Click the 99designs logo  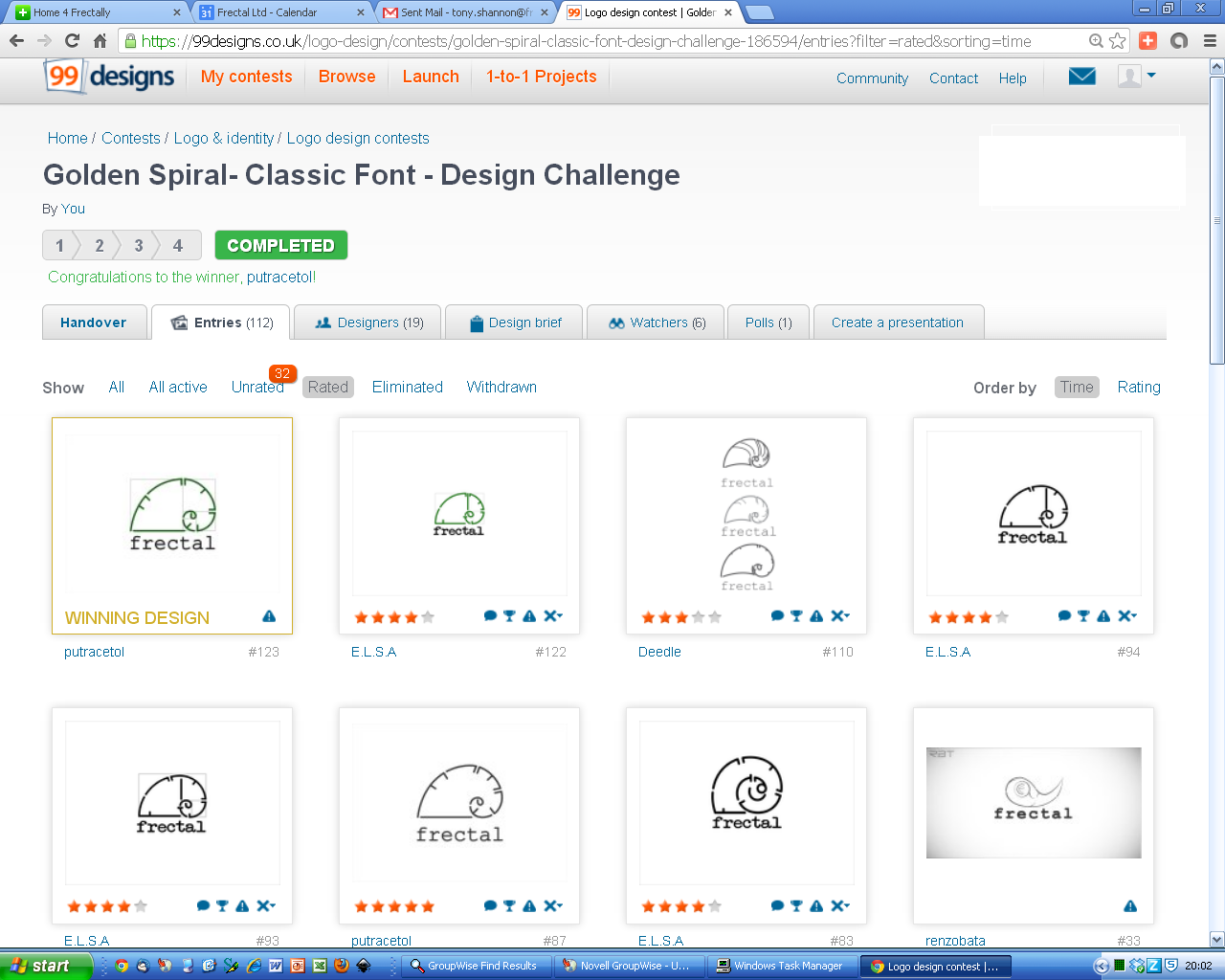110,77
